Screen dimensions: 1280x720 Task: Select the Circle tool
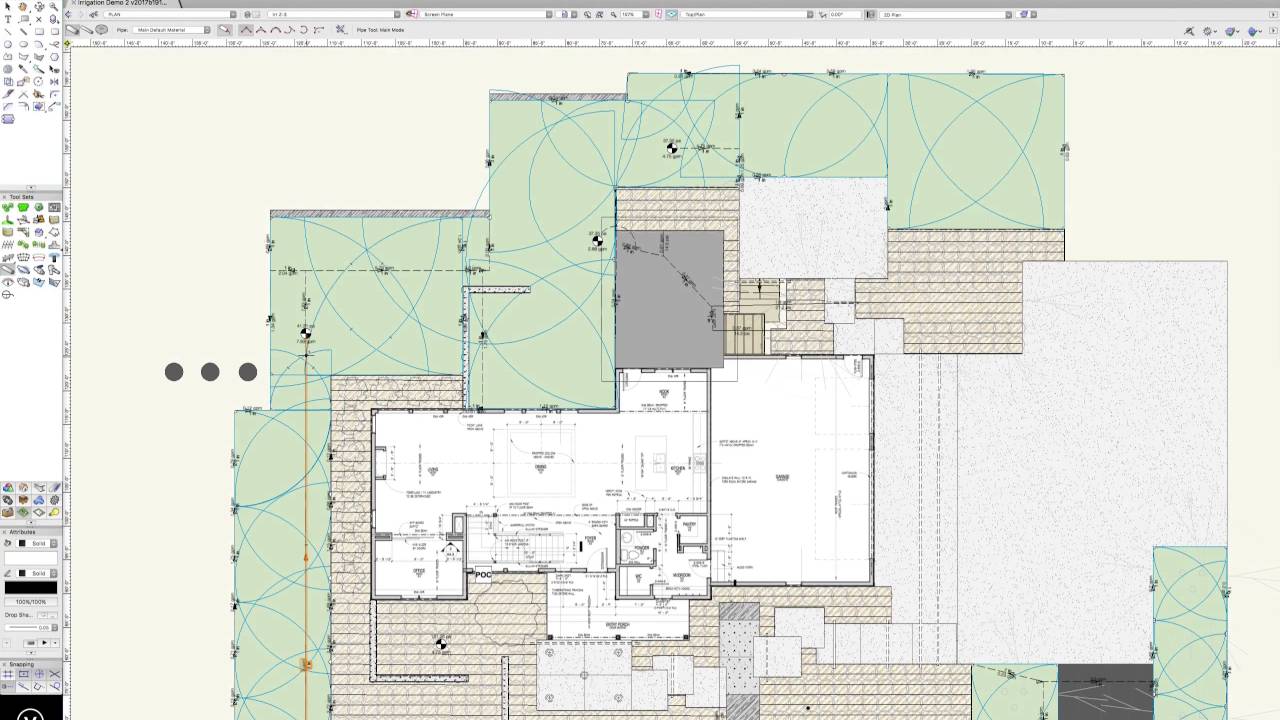8,44
